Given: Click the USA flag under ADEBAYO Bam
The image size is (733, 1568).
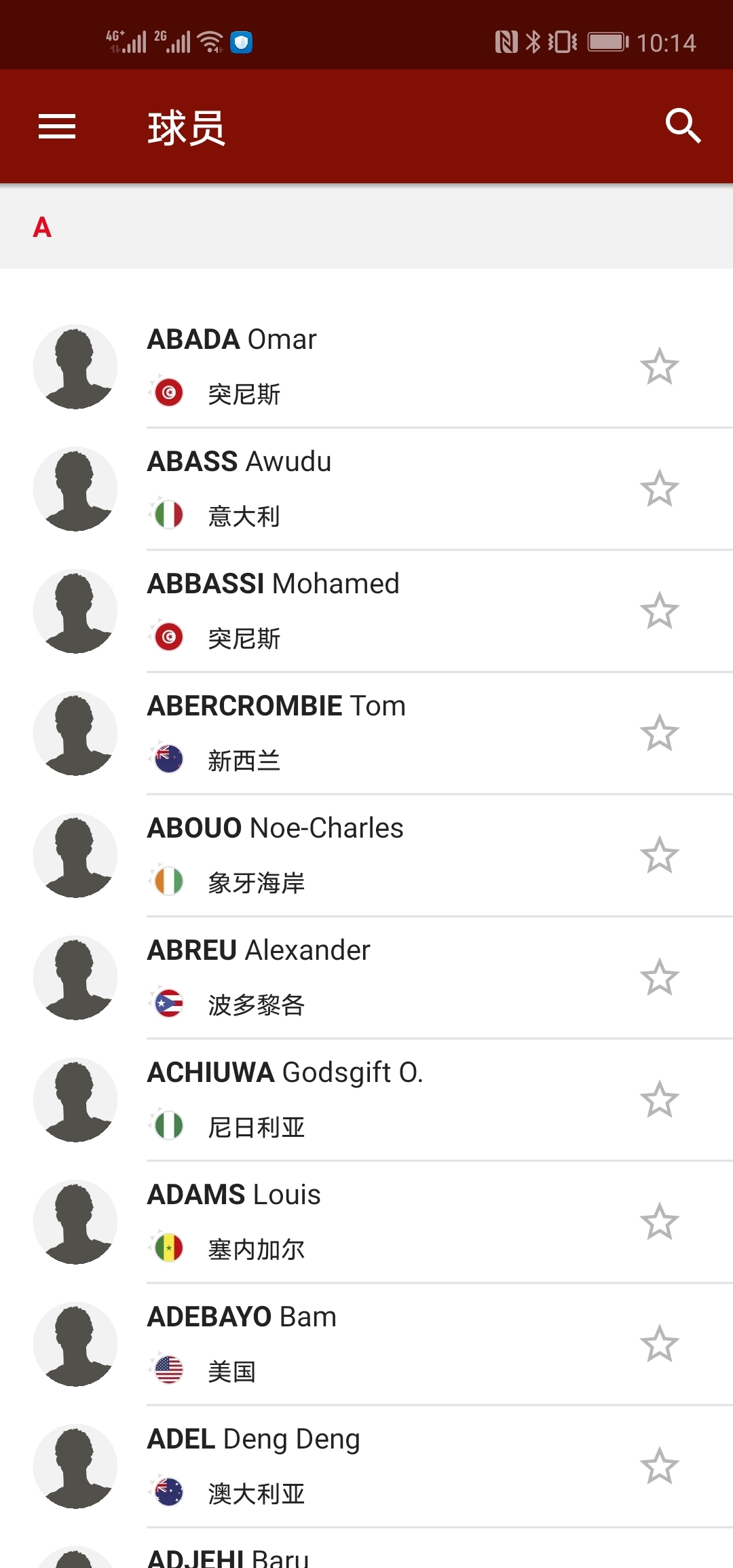Looking at the screenshot, I should (168, 1370).
